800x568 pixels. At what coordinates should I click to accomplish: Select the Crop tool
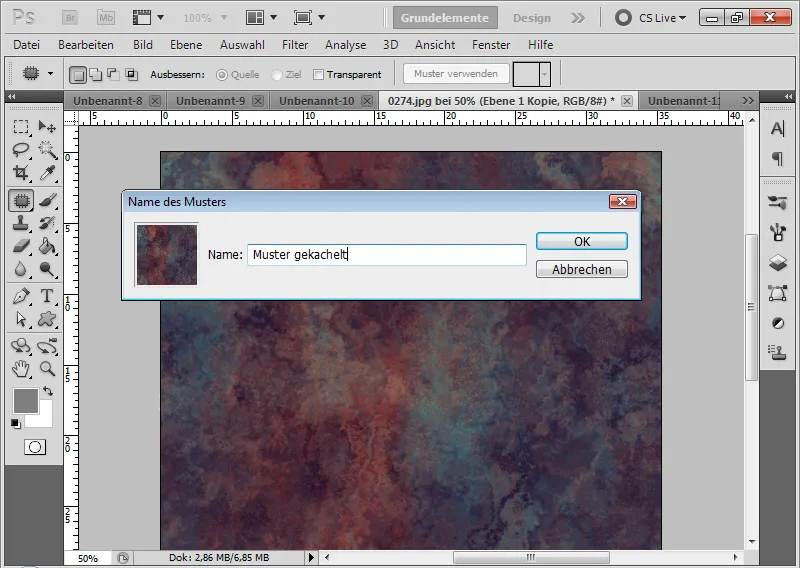tap(21, 173)
